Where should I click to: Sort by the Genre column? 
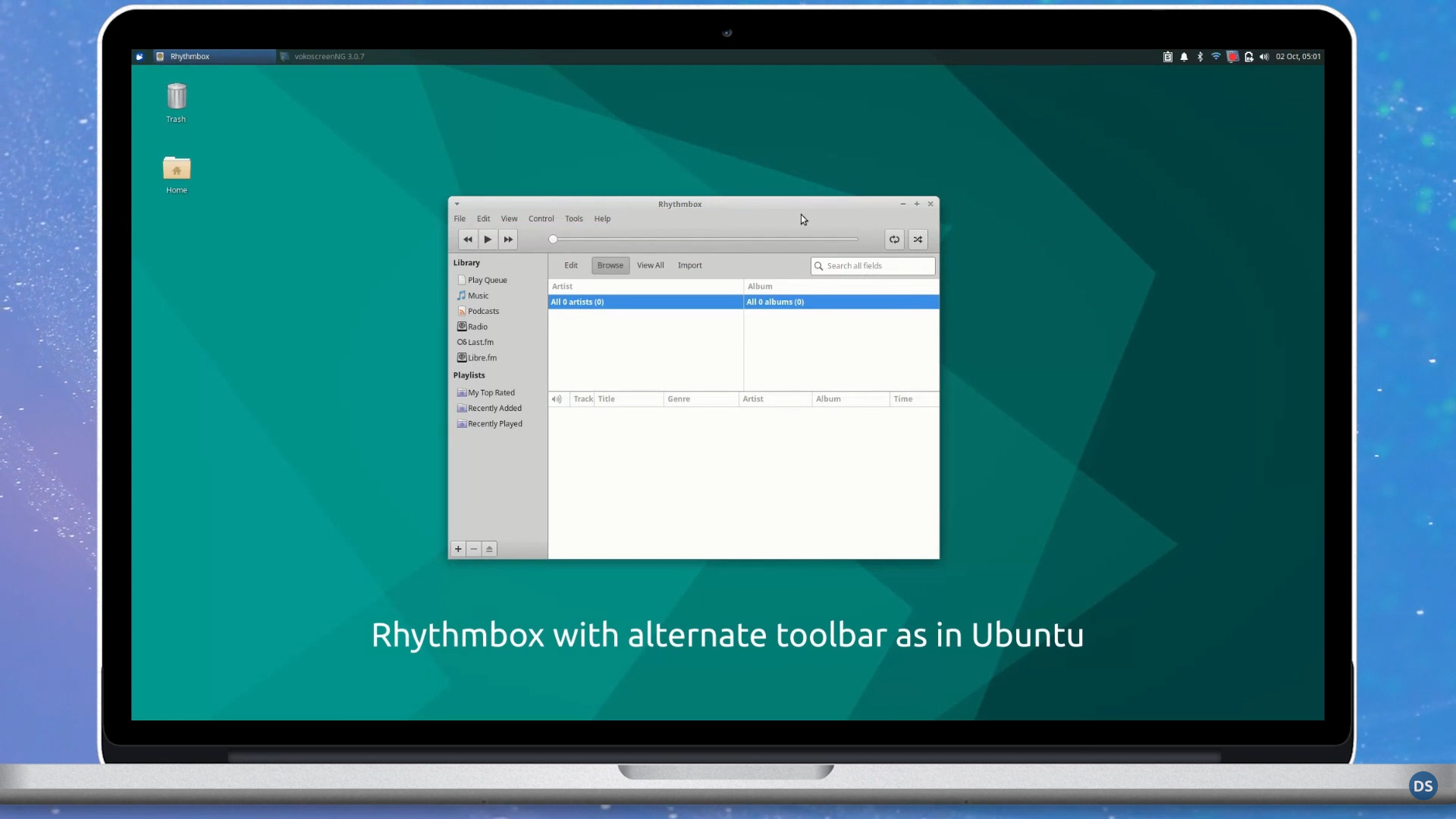[x=701, y=399]
